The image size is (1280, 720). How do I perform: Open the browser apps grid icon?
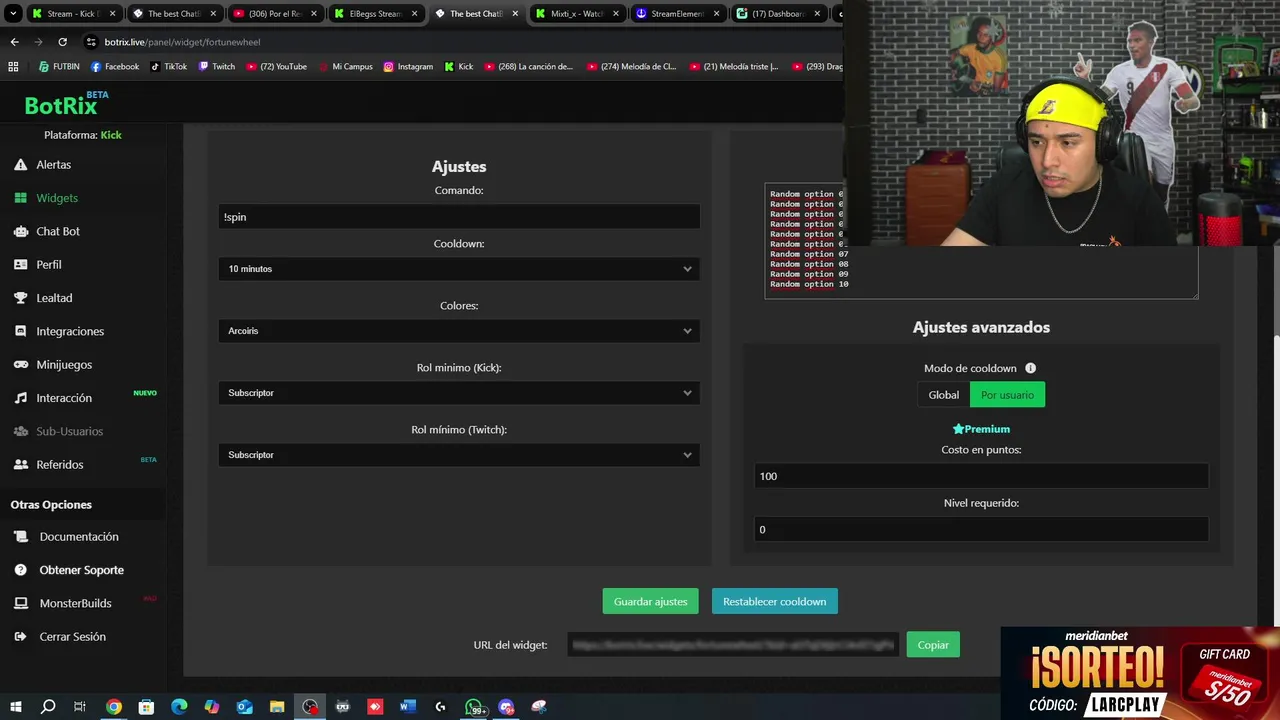[13, 67]
